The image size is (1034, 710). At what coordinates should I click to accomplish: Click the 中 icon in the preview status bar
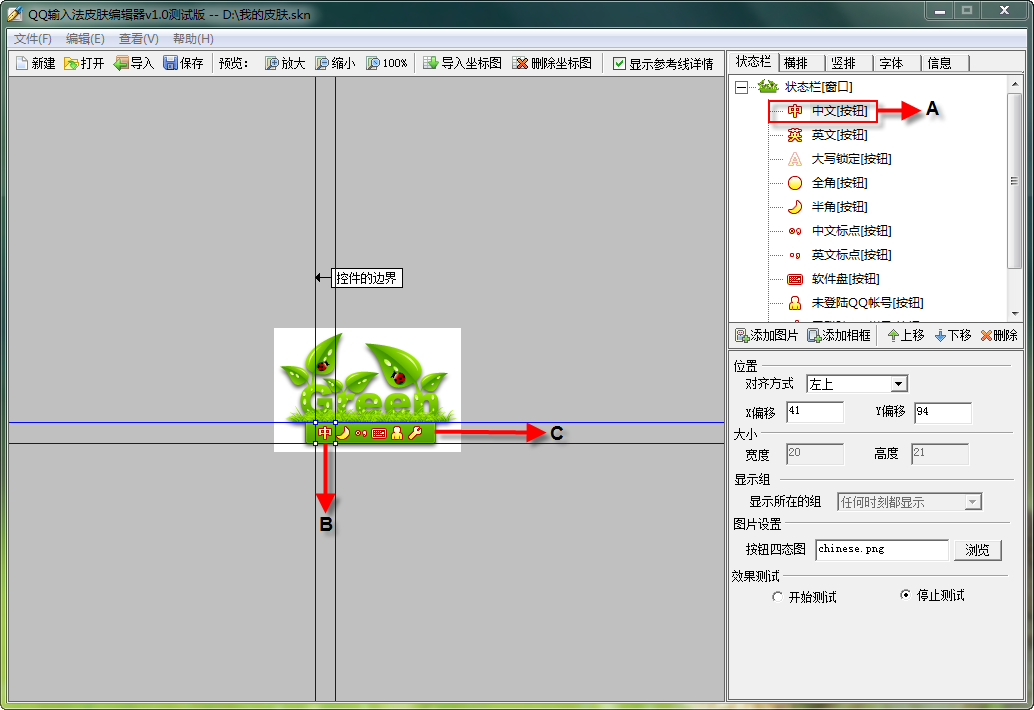click(x=325, y=433)
